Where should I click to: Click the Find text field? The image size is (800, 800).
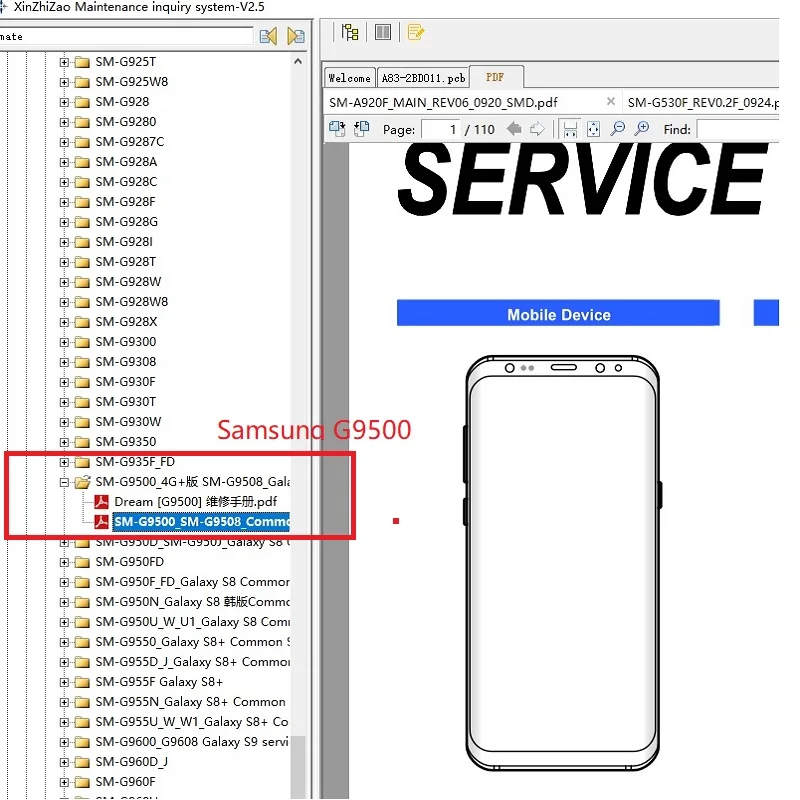(738, 130)
